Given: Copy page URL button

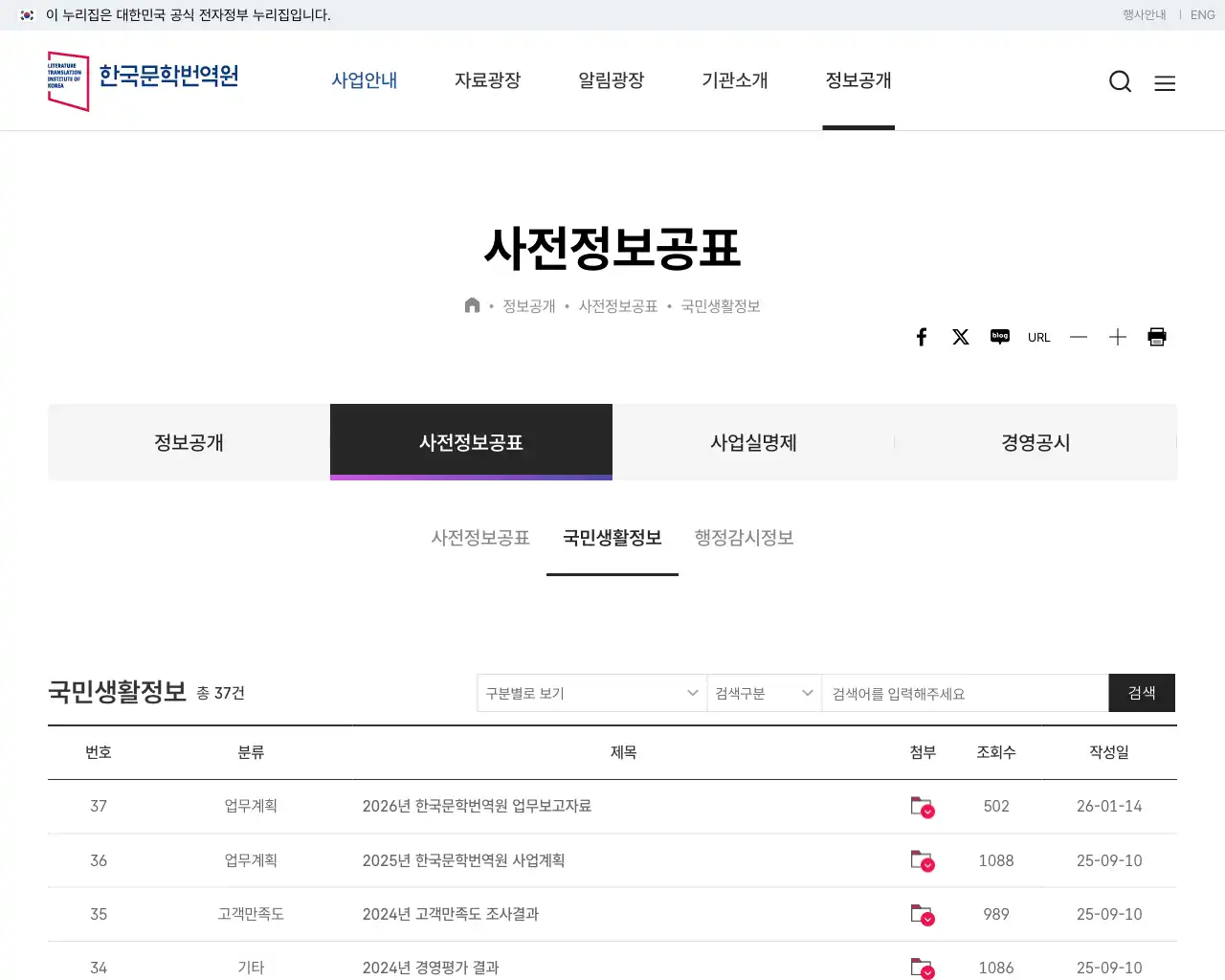Looking at the screenshot, I should [1039, 337].
